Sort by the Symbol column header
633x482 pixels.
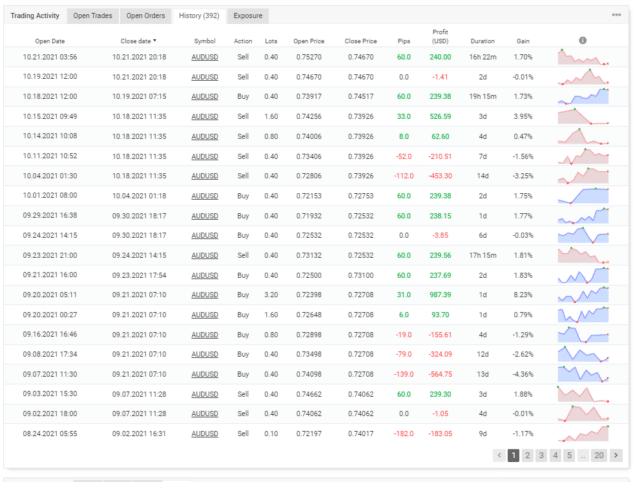pyautogui.click(x=205, y=41)
